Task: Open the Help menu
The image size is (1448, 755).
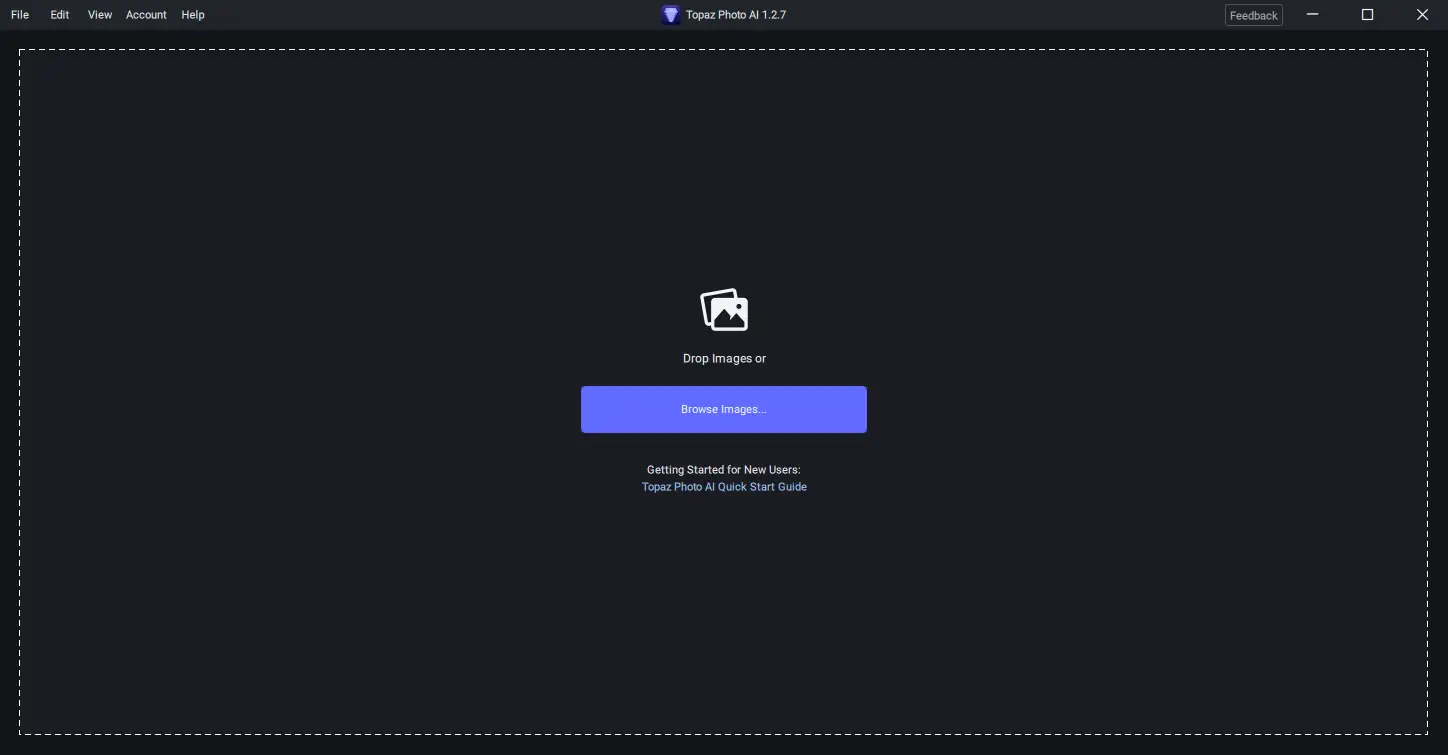Action: point(193,15)
